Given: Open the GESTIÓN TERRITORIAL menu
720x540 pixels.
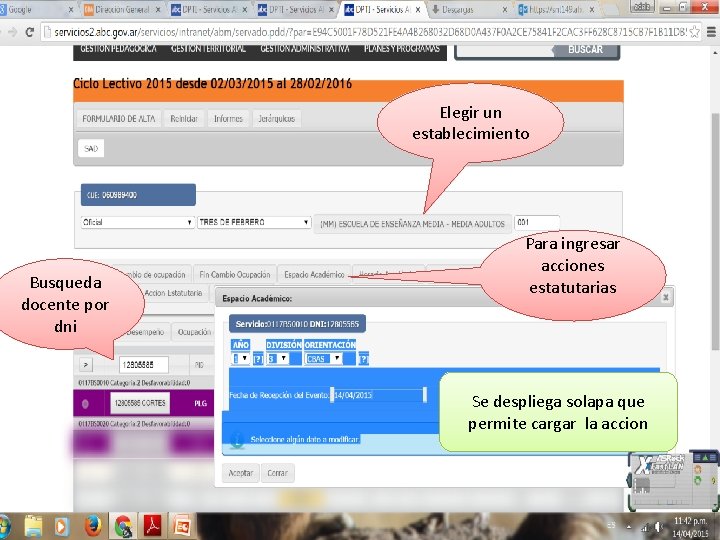Looking at the screenshot, I should tap(208, 49).
